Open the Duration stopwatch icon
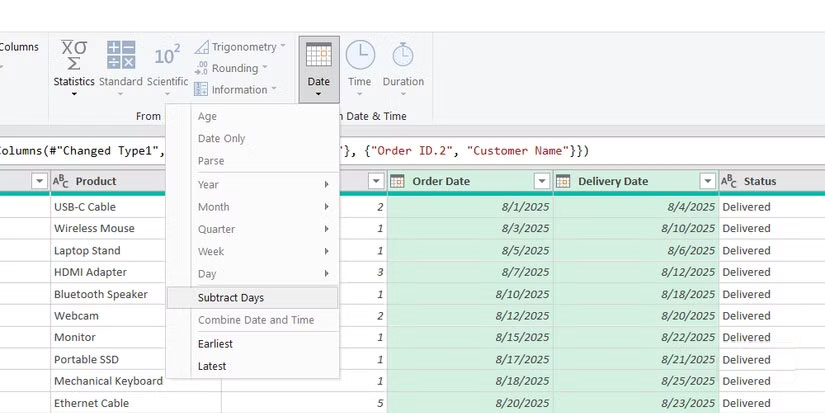 tap(403, 56)
